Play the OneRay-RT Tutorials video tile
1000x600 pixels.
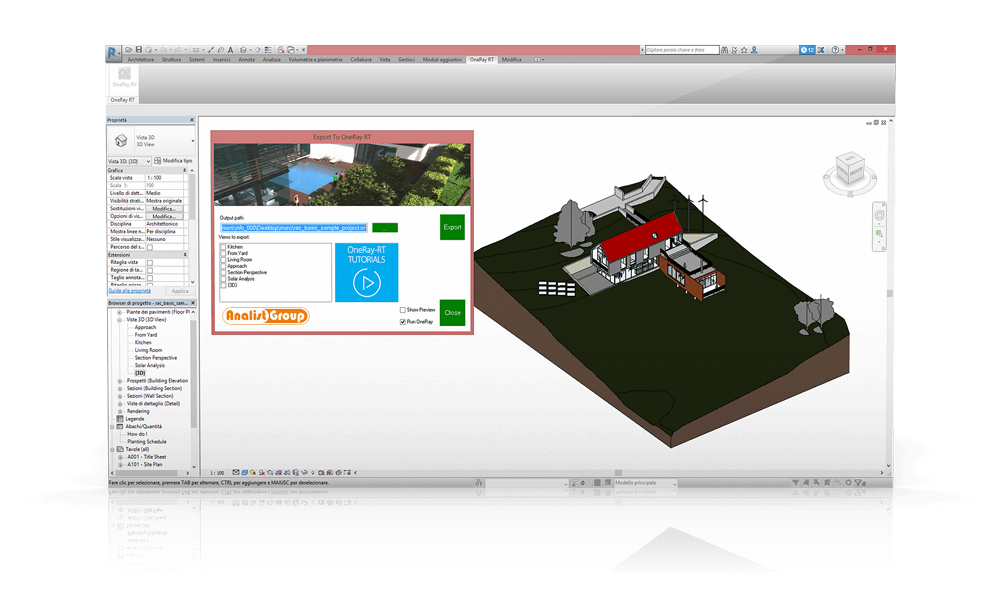[x=366, y=283]
